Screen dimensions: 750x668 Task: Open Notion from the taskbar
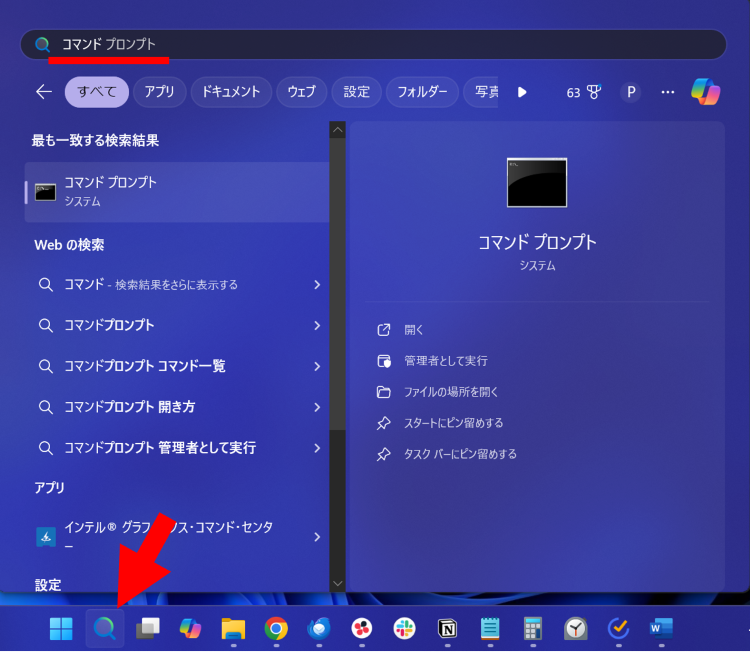[447, 628]
